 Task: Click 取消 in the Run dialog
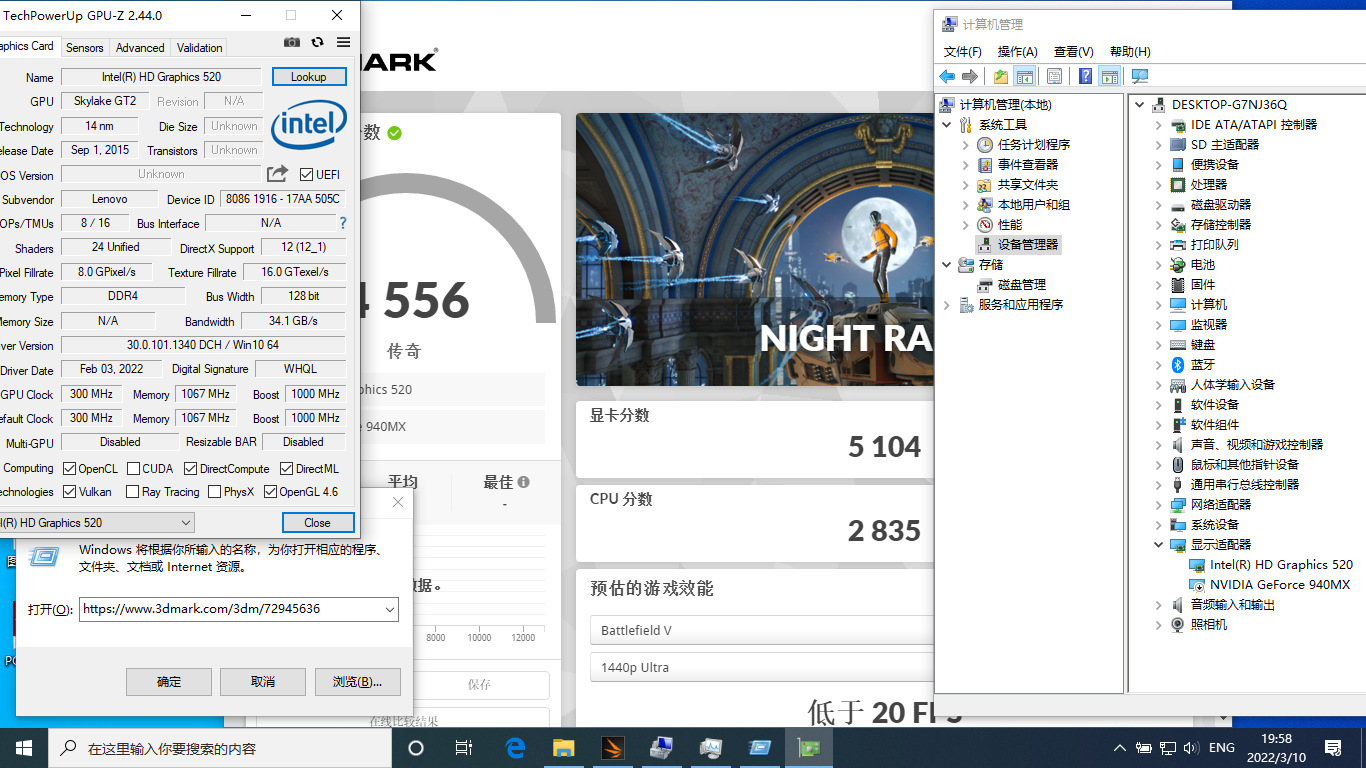click(263, 682)
